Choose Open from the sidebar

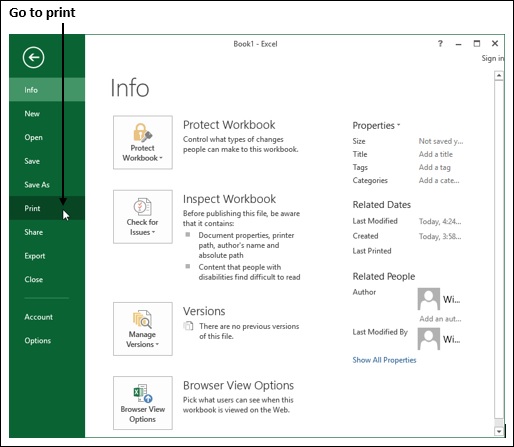[47, 137]
